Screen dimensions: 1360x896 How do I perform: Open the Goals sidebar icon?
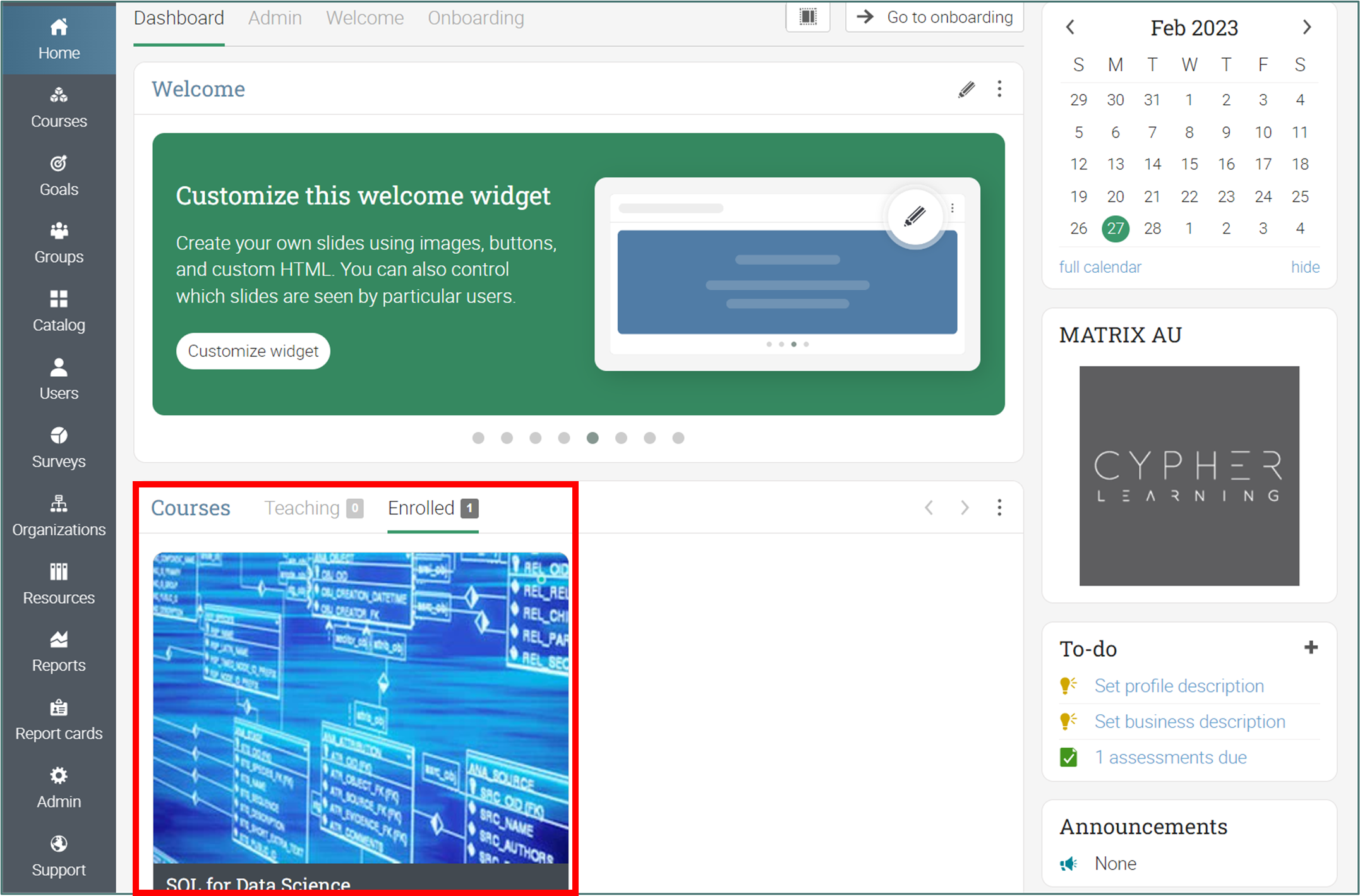click(59, 164)
